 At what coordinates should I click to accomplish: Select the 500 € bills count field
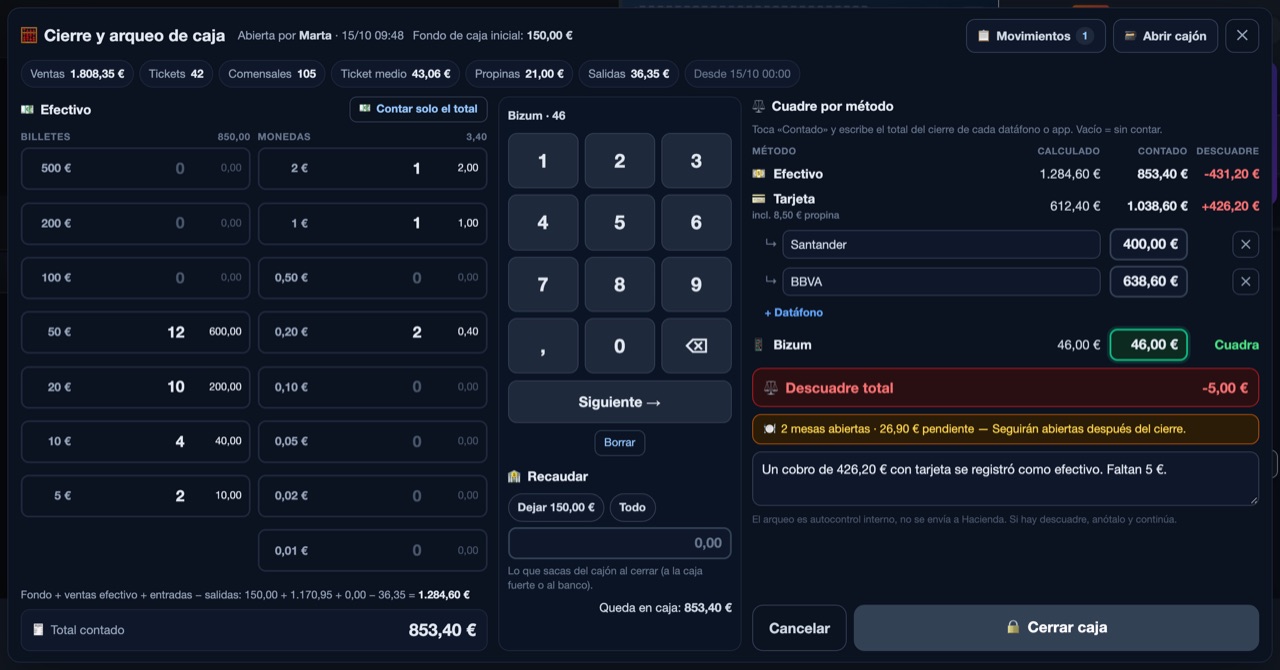pyautogui.click(x=135, y=168)
